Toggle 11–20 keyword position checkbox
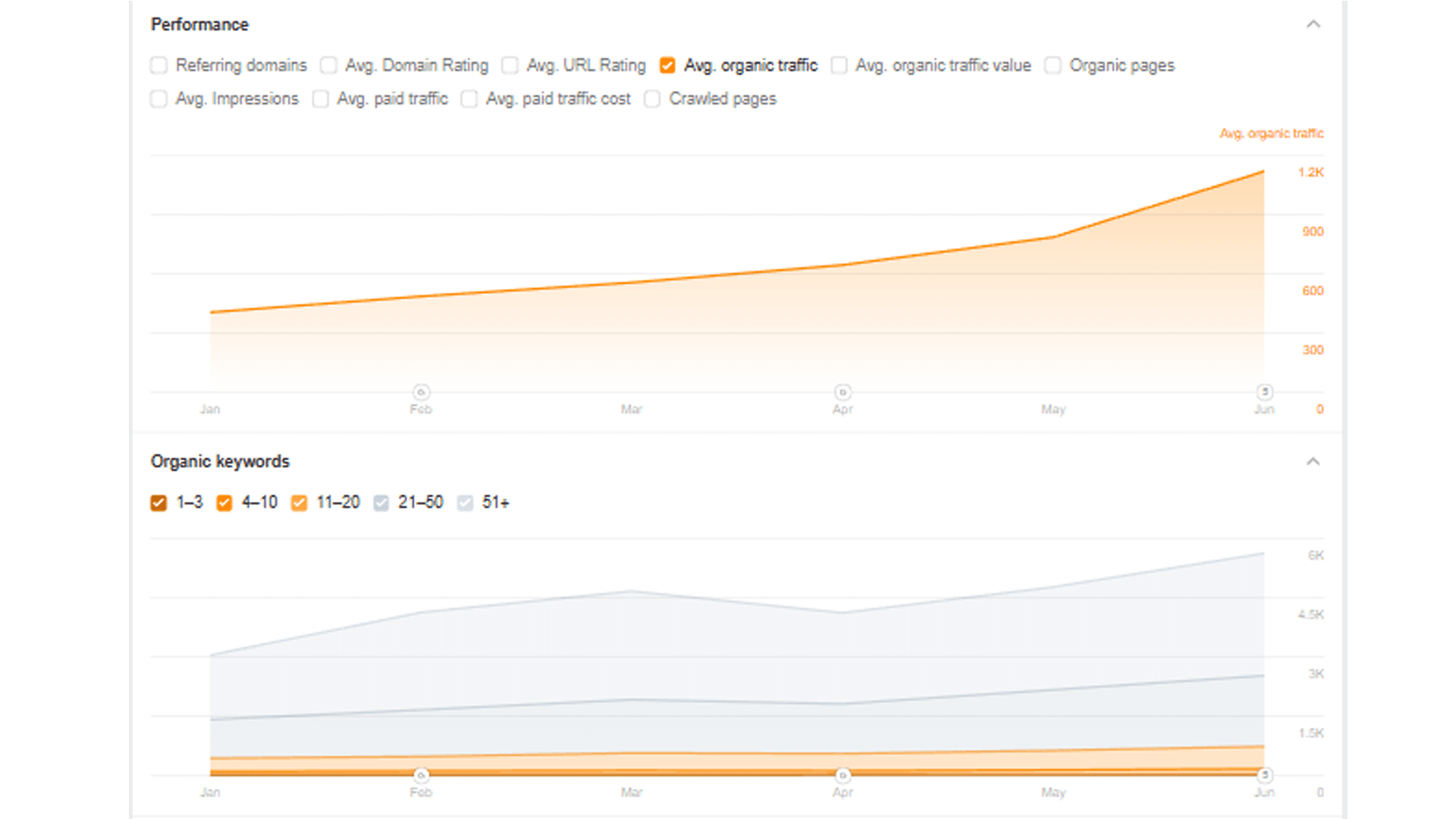1456x819 pixels. click(x=300, y=503)
